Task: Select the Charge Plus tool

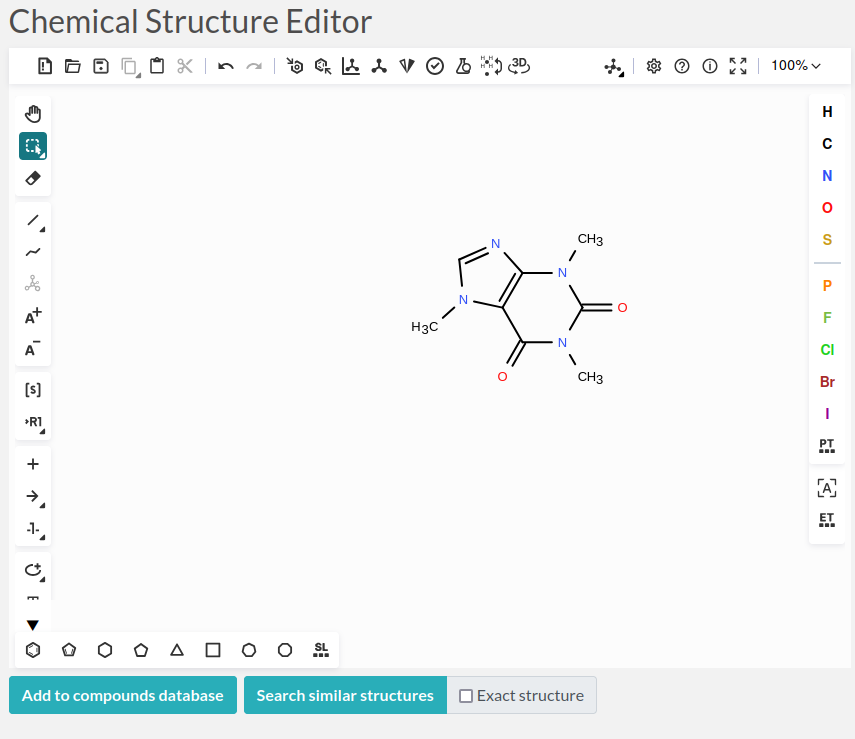Action: coord(33,317)
